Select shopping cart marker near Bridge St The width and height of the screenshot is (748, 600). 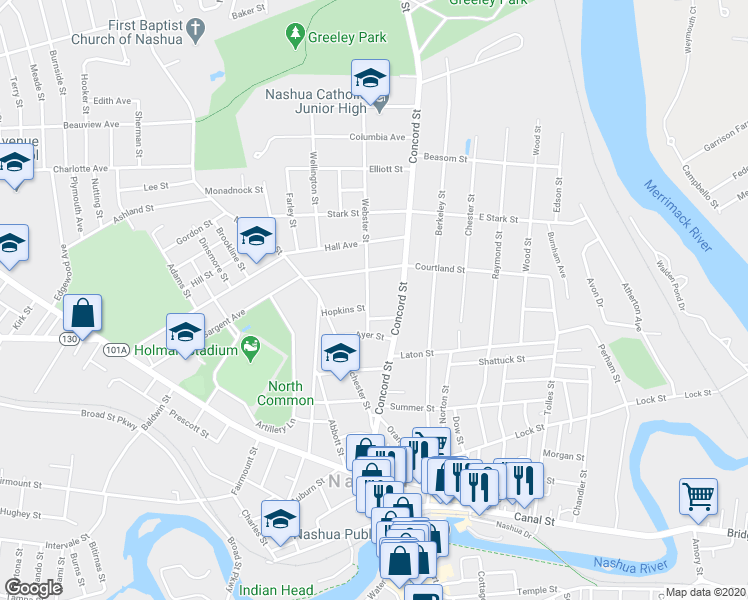pos(698,500)
